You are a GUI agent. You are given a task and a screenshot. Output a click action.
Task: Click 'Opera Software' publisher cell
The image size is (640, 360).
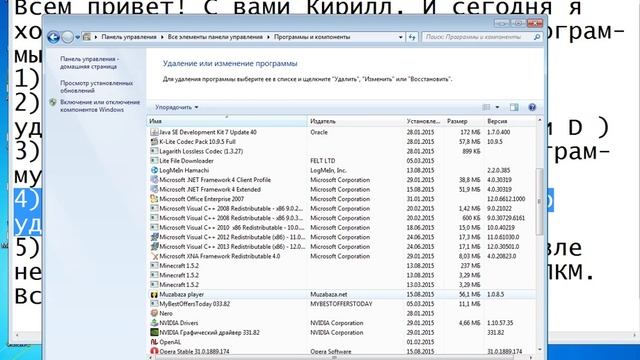pyautogui.click(x=331, y=351)
